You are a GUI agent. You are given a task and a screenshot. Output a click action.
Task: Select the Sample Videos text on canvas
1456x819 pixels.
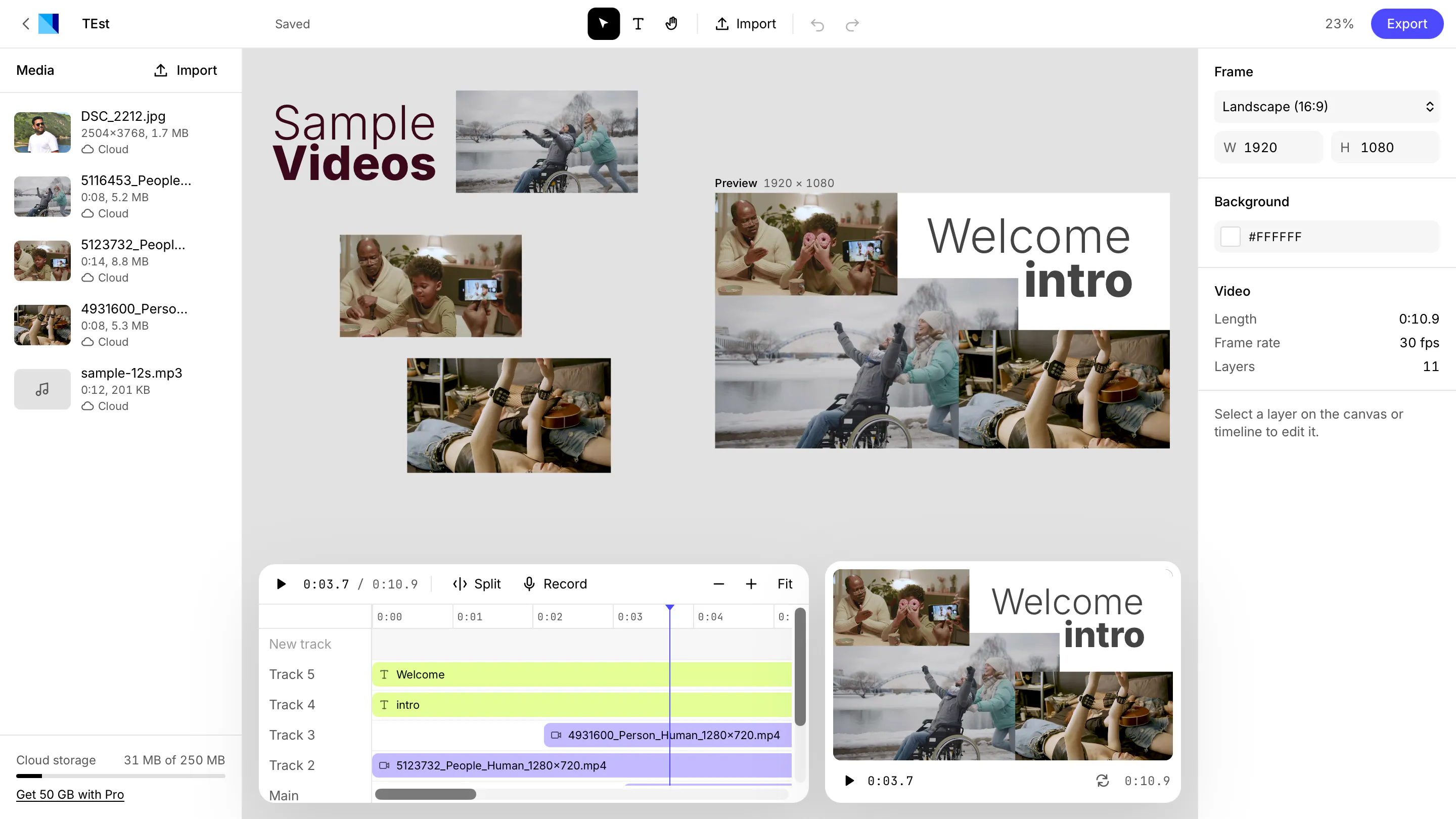click(x=354, y=143)
